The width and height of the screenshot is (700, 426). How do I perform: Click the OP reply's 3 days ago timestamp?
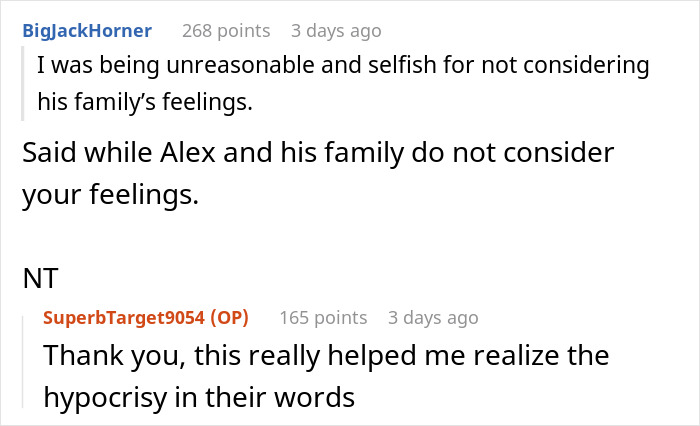[x=433, y=318]
